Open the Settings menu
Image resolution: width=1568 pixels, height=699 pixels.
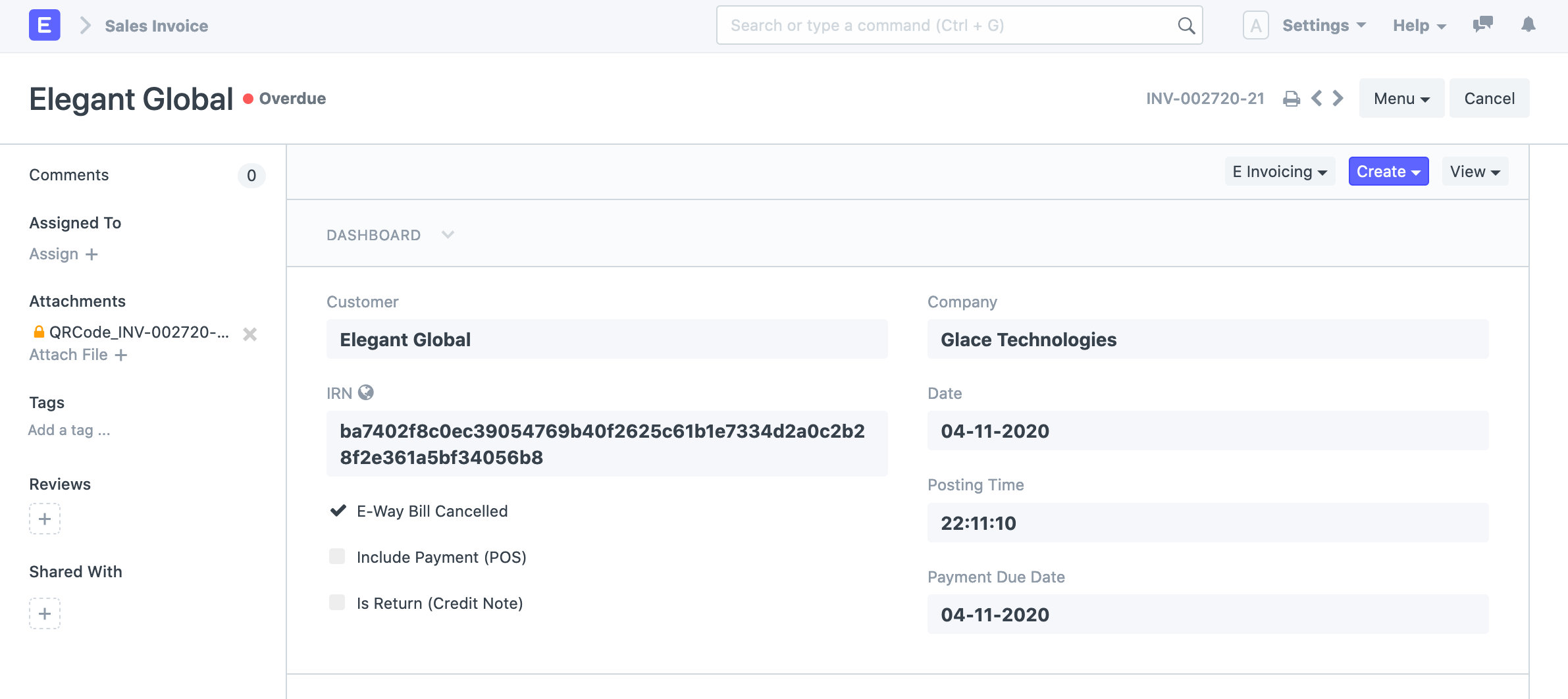(1324, 26)
